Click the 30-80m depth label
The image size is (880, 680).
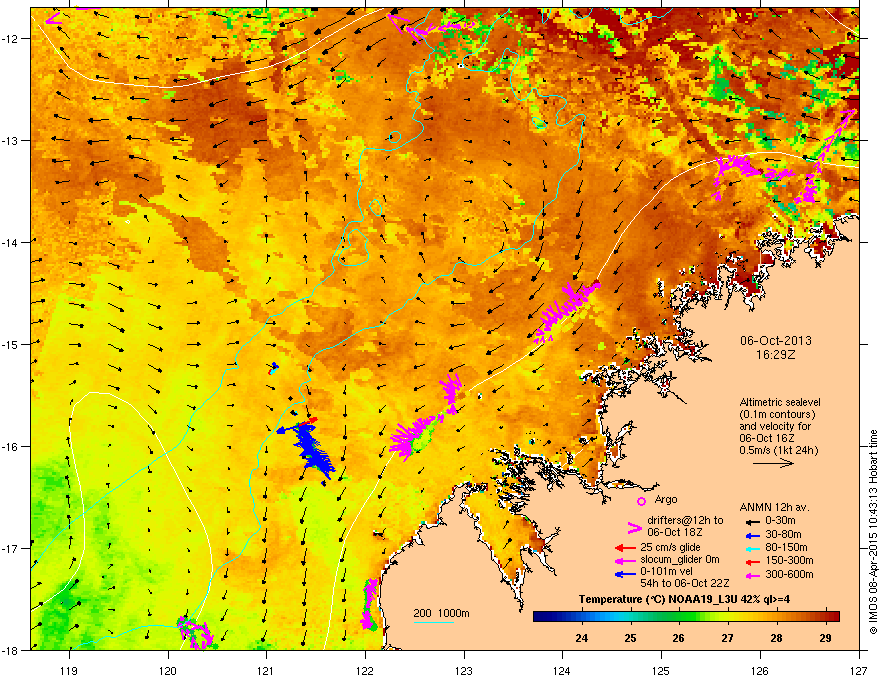click(783, 535)
